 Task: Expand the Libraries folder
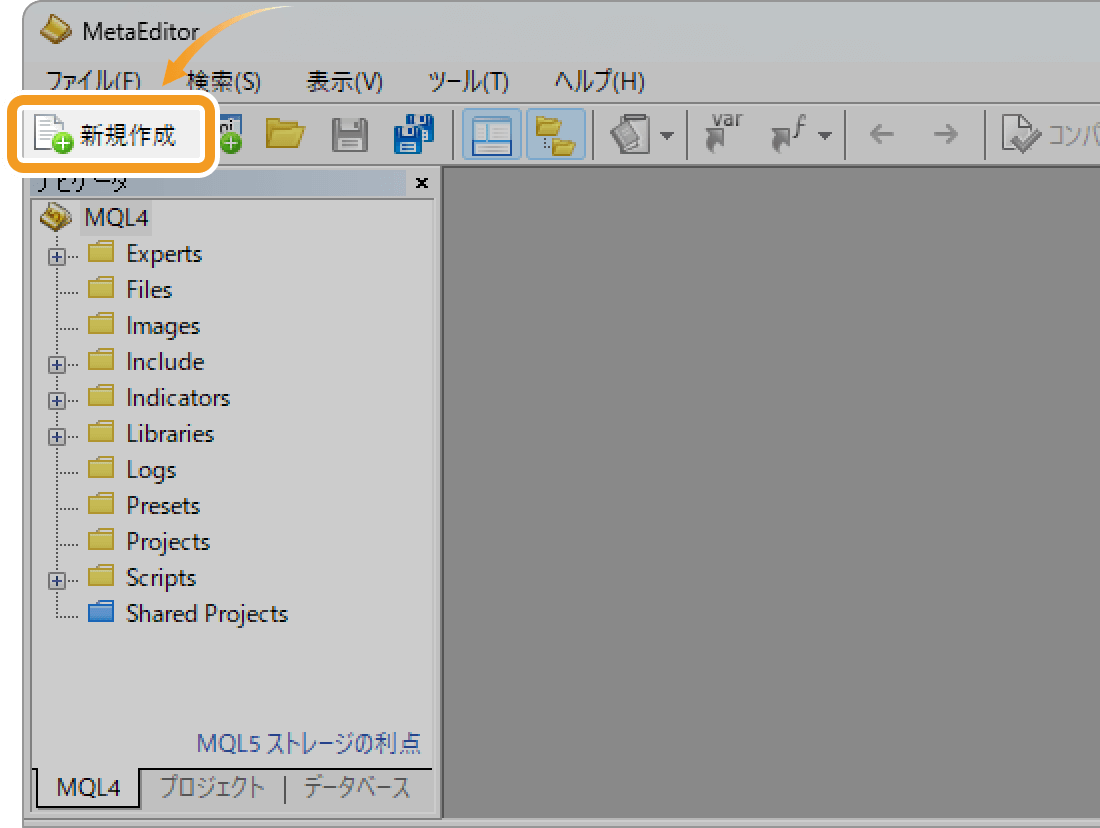[57, 436]
